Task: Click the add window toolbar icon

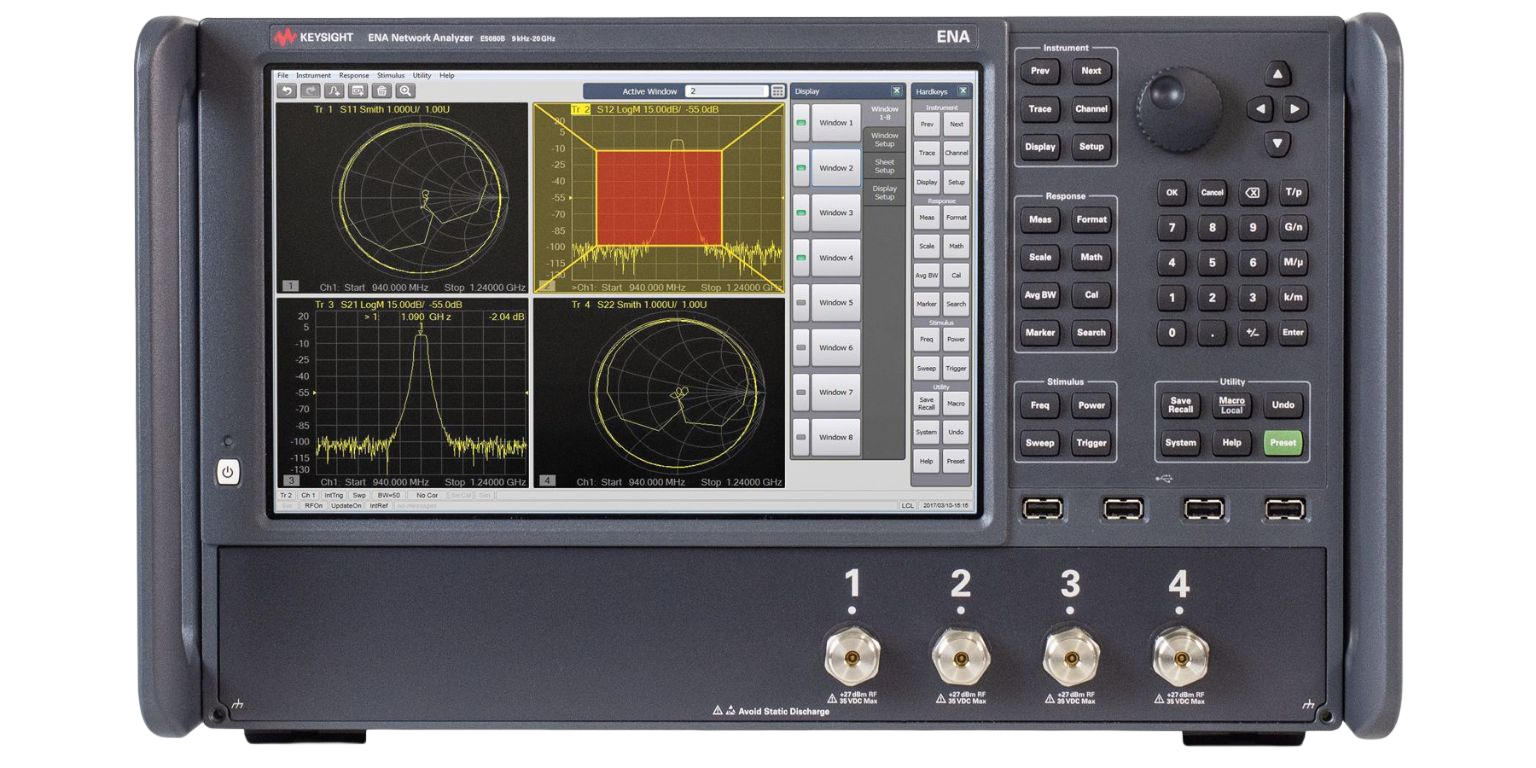Action: [357, 91]
